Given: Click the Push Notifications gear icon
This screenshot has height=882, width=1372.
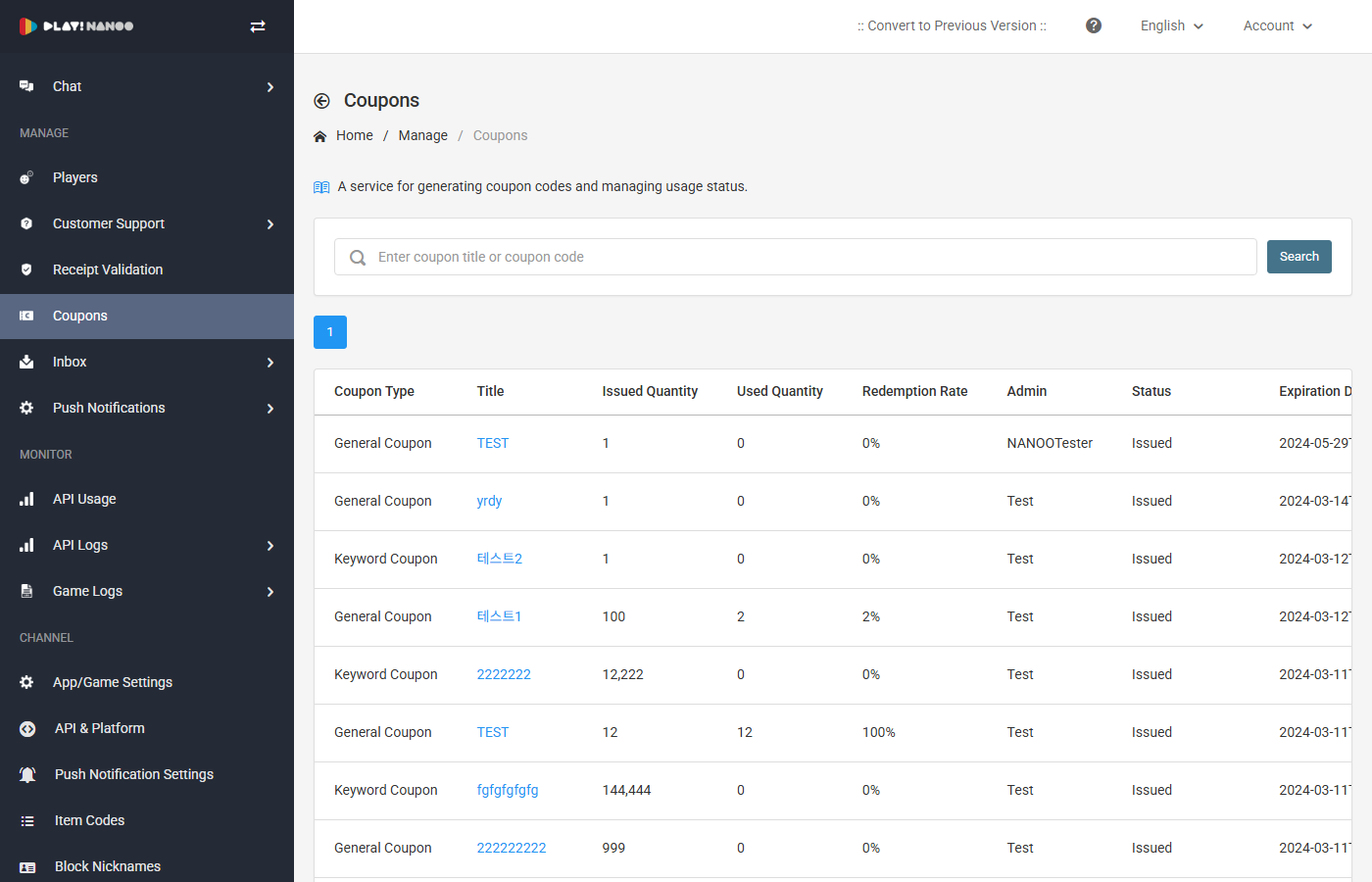Looking at the screenshot, I should point(26,408).
